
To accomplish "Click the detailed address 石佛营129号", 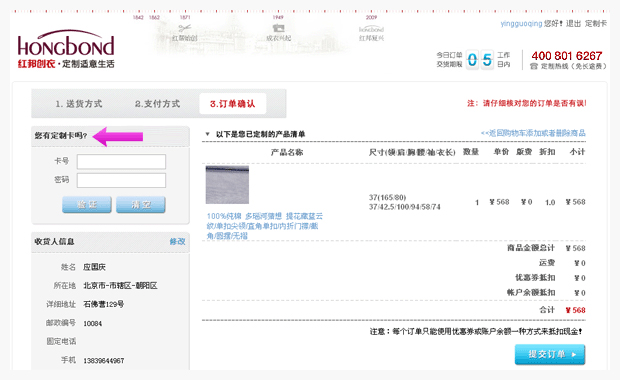I will pos(104,304).
